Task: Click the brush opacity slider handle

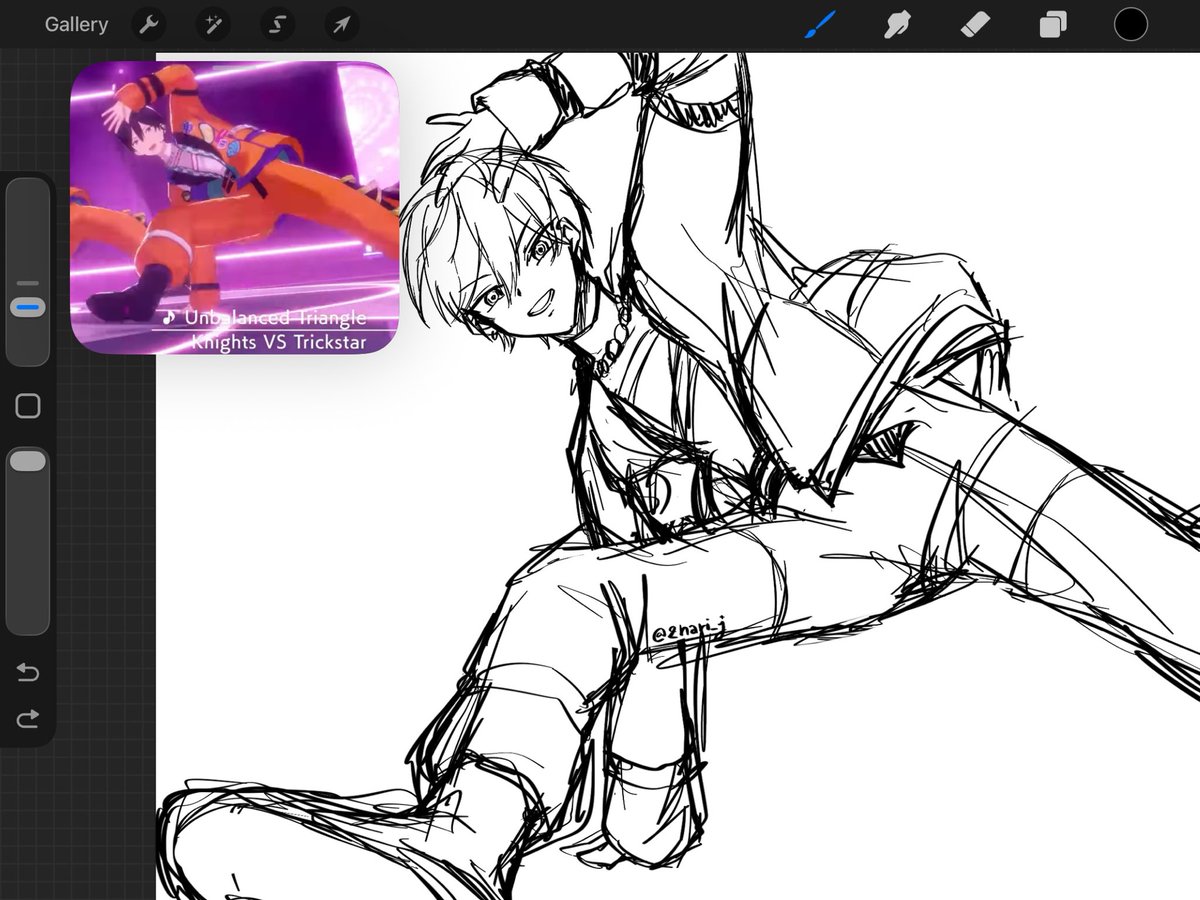Action: [28, 461]
